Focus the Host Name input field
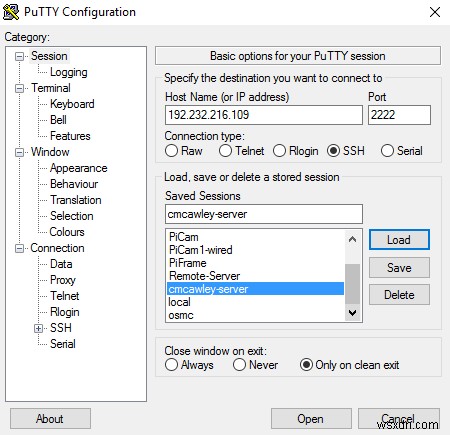Screen dimensions: 450x435 coord(264,115)
